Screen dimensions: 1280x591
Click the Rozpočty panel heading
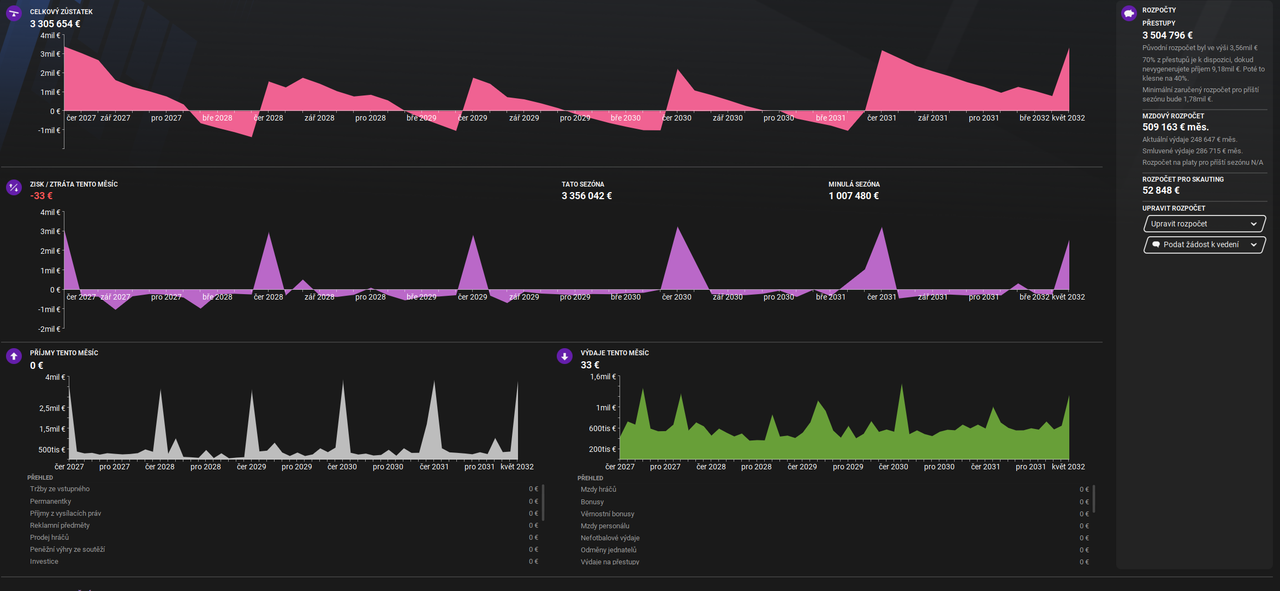pyautogui.click(x=1160, y=10)
